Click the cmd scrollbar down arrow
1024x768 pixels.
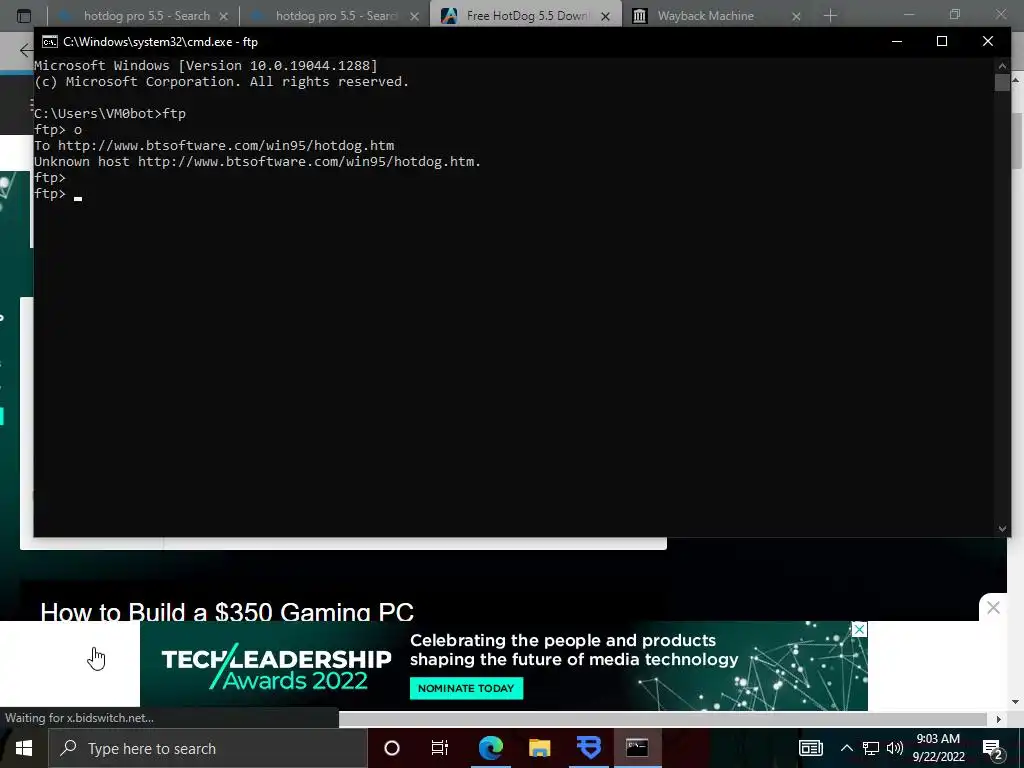coord(1002,529)
